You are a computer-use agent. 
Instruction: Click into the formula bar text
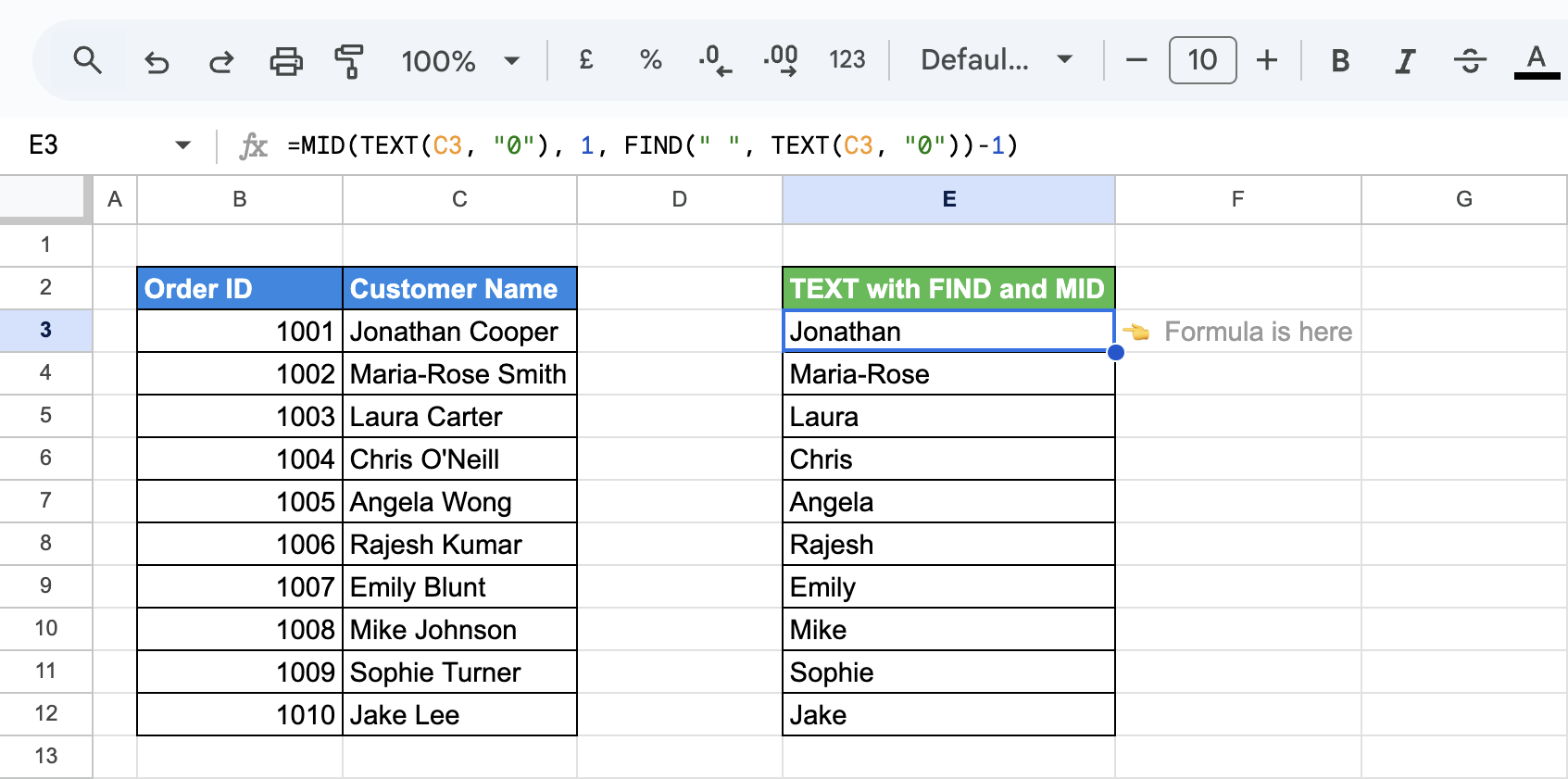click(x=653, y=145)
